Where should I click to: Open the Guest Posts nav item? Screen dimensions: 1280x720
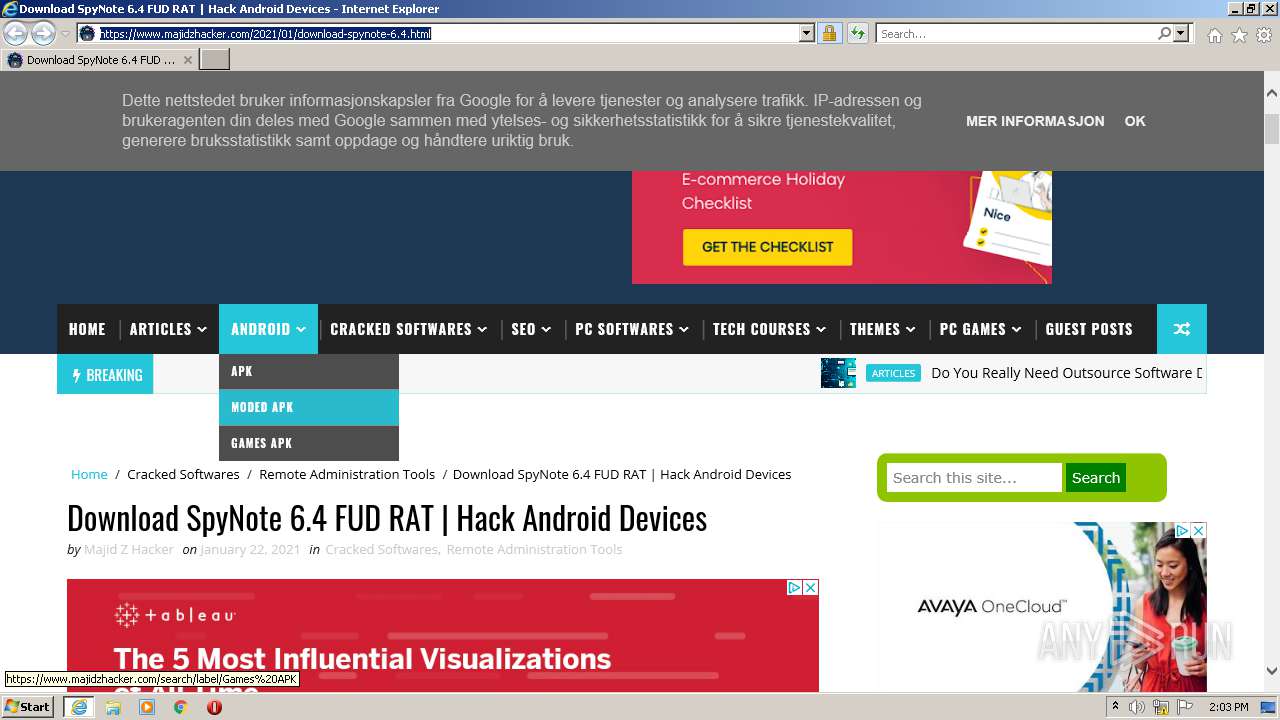1089,329
